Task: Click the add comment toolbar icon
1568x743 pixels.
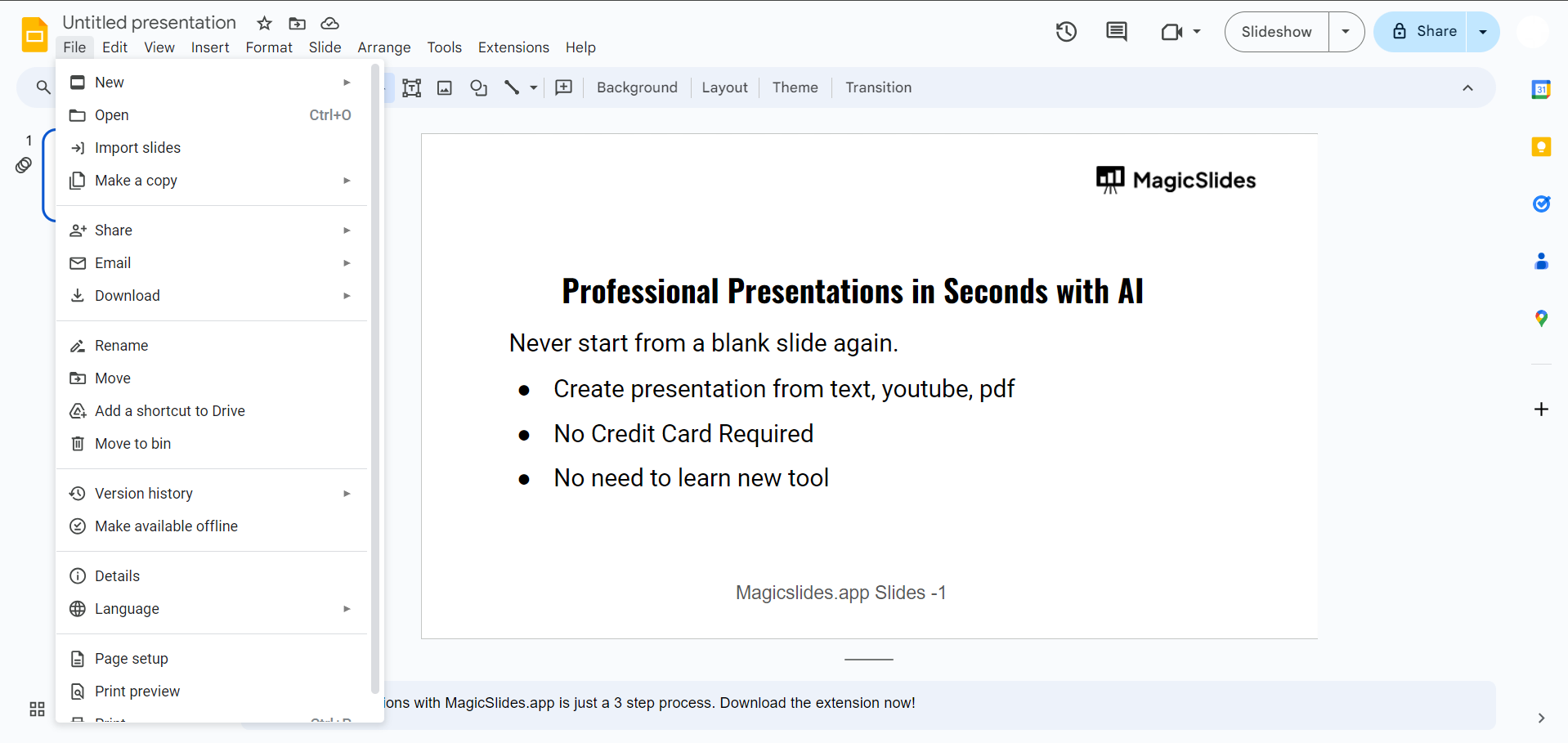Action: click(x=564, y=87)
